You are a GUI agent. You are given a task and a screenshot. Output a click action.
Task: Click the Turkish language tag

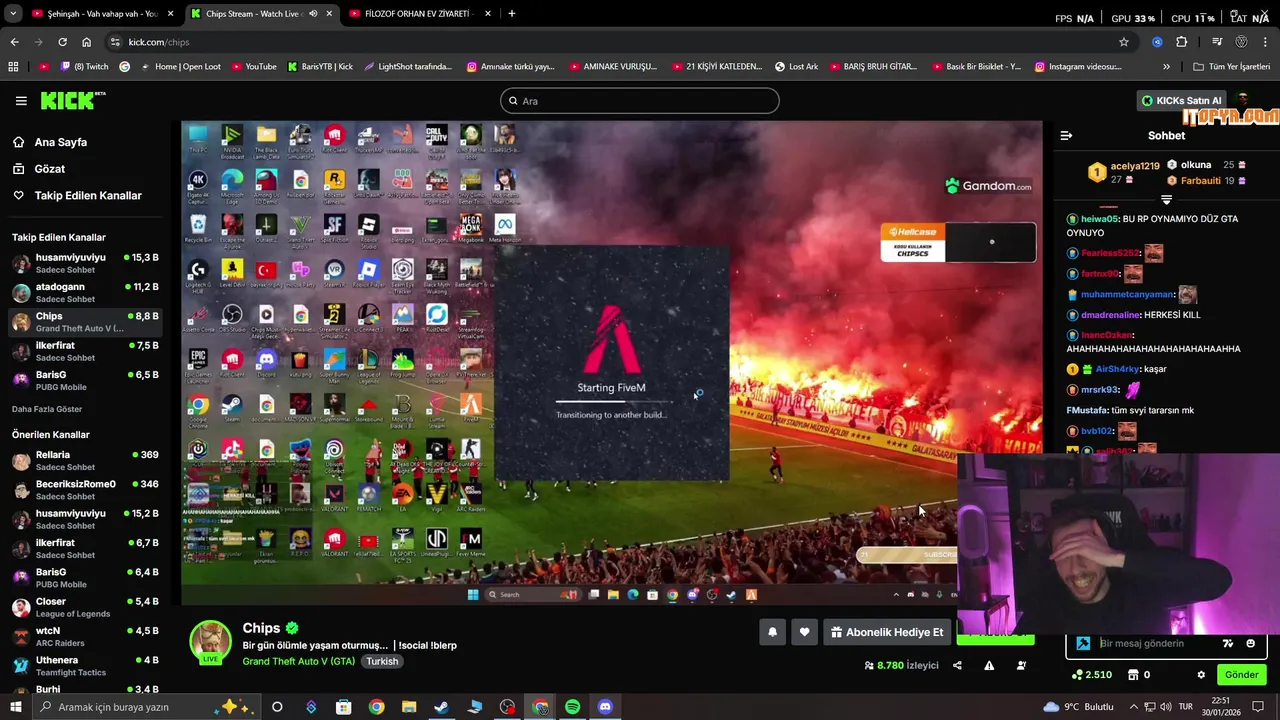pos(381,661)
